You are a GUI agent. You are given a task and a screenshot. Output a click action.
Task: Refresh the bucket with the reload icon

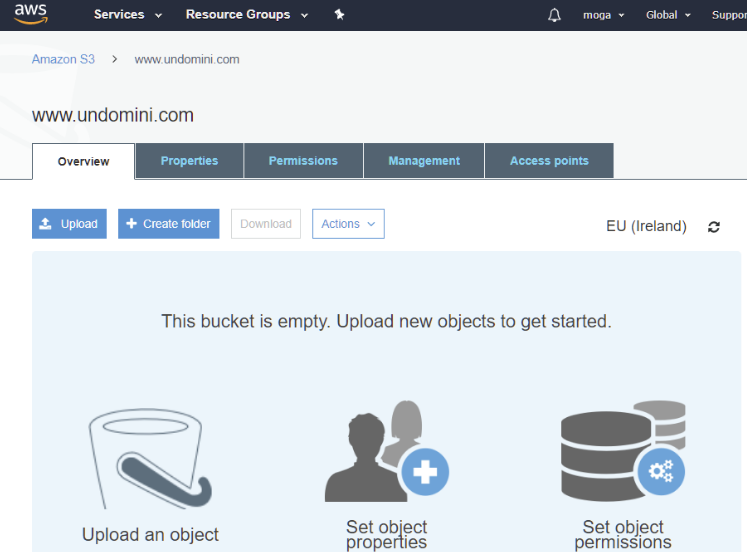coord(714,227)
